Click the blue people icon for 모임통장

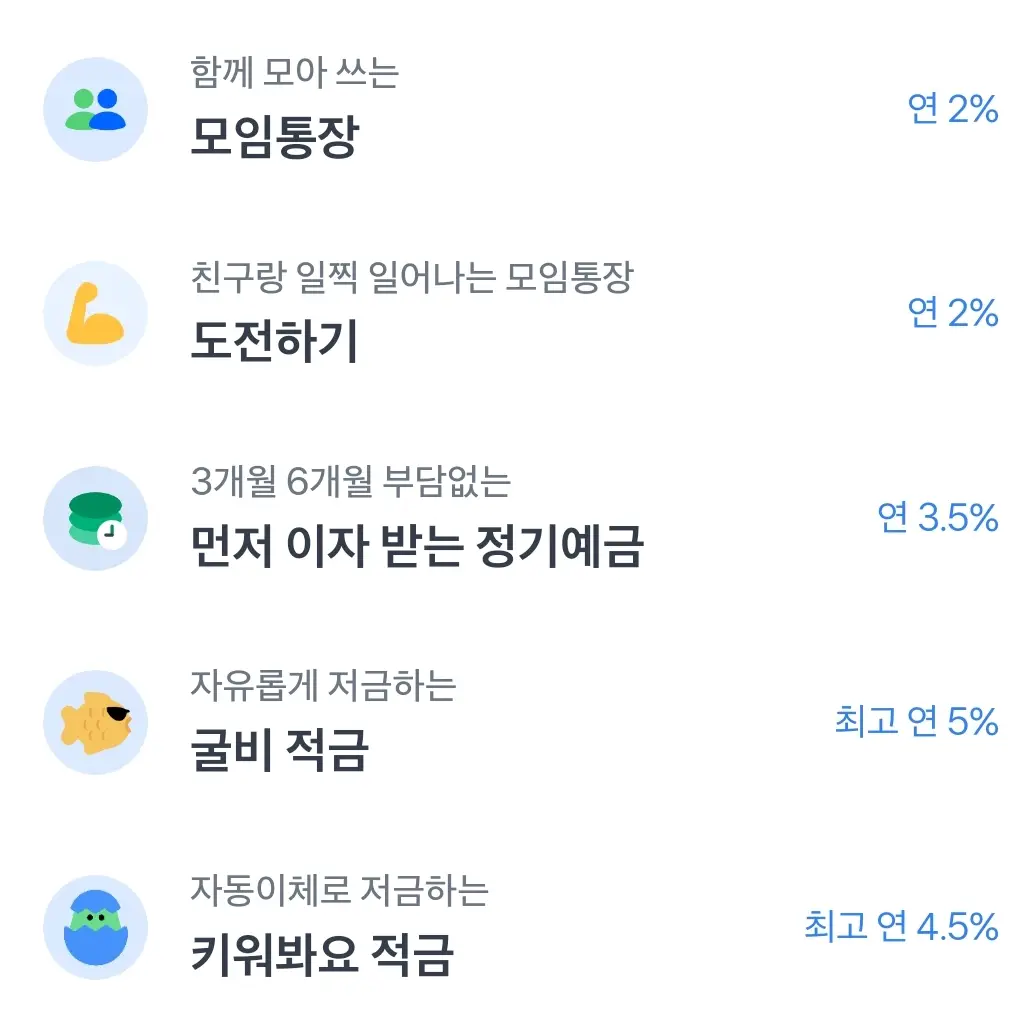(95, 110)
